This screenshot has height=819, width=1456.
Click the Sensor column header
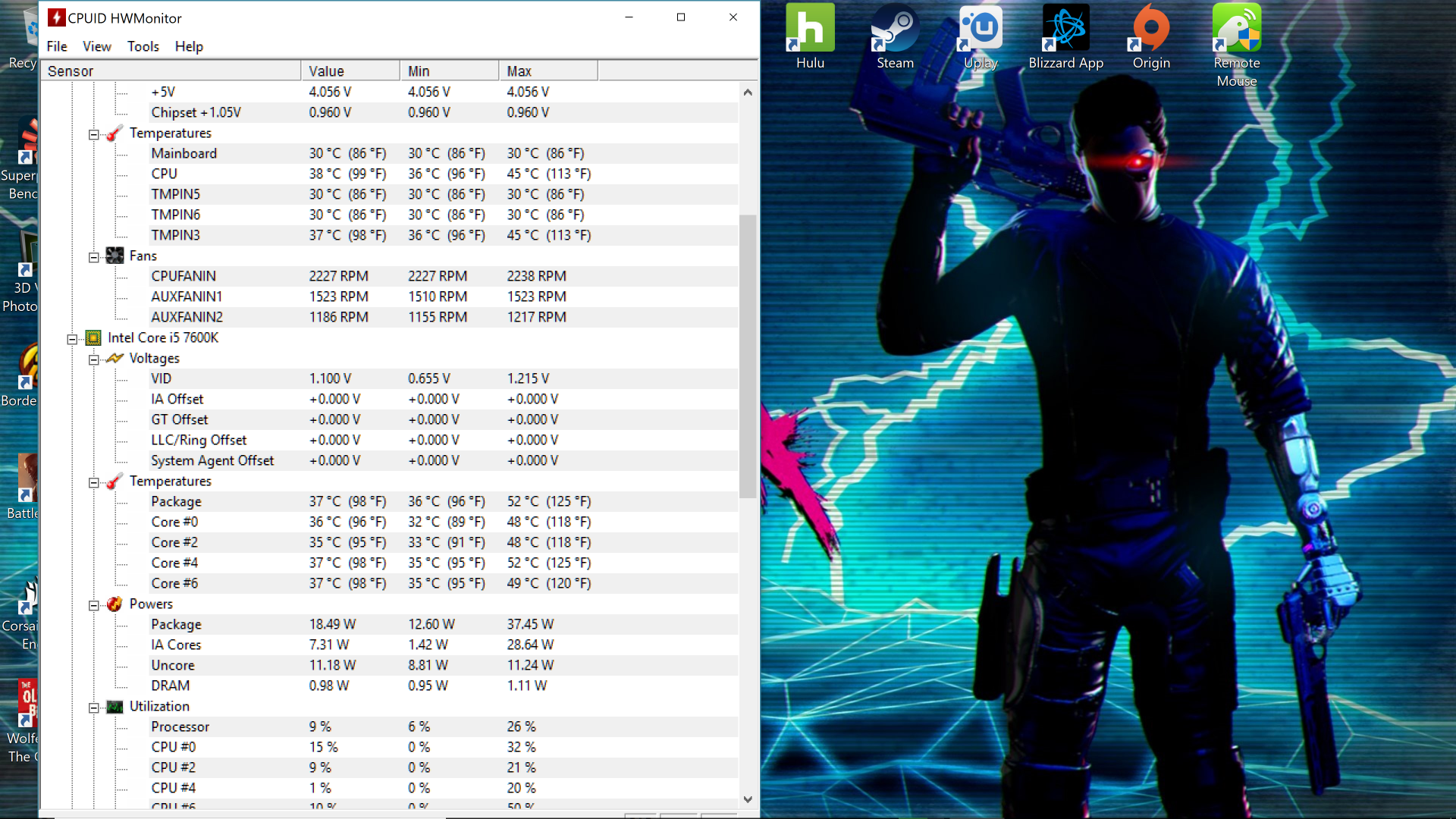coord(171,71)
